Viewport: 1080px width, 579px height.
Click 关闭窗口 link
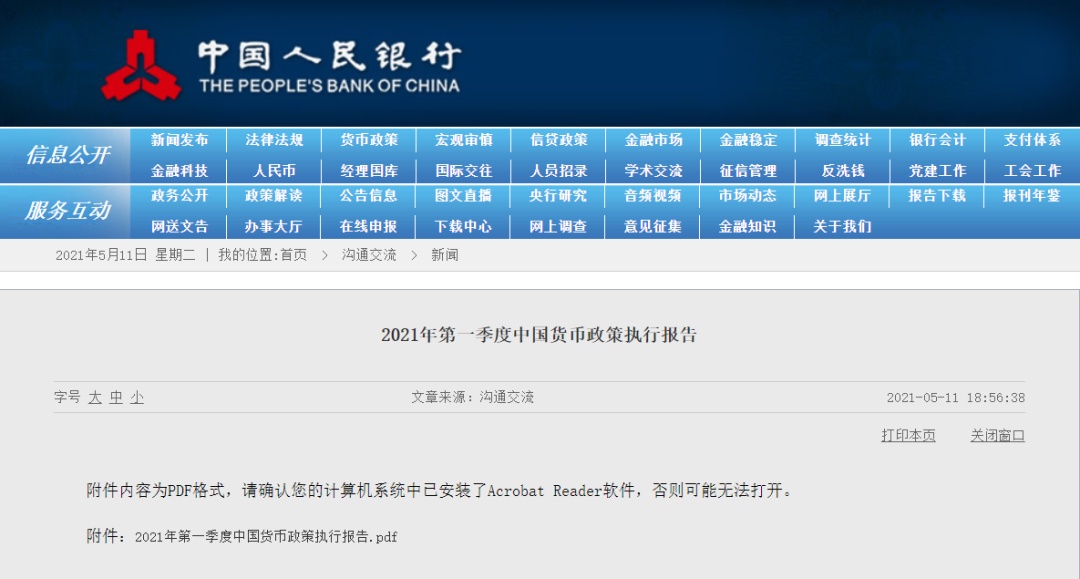[997, 436]
